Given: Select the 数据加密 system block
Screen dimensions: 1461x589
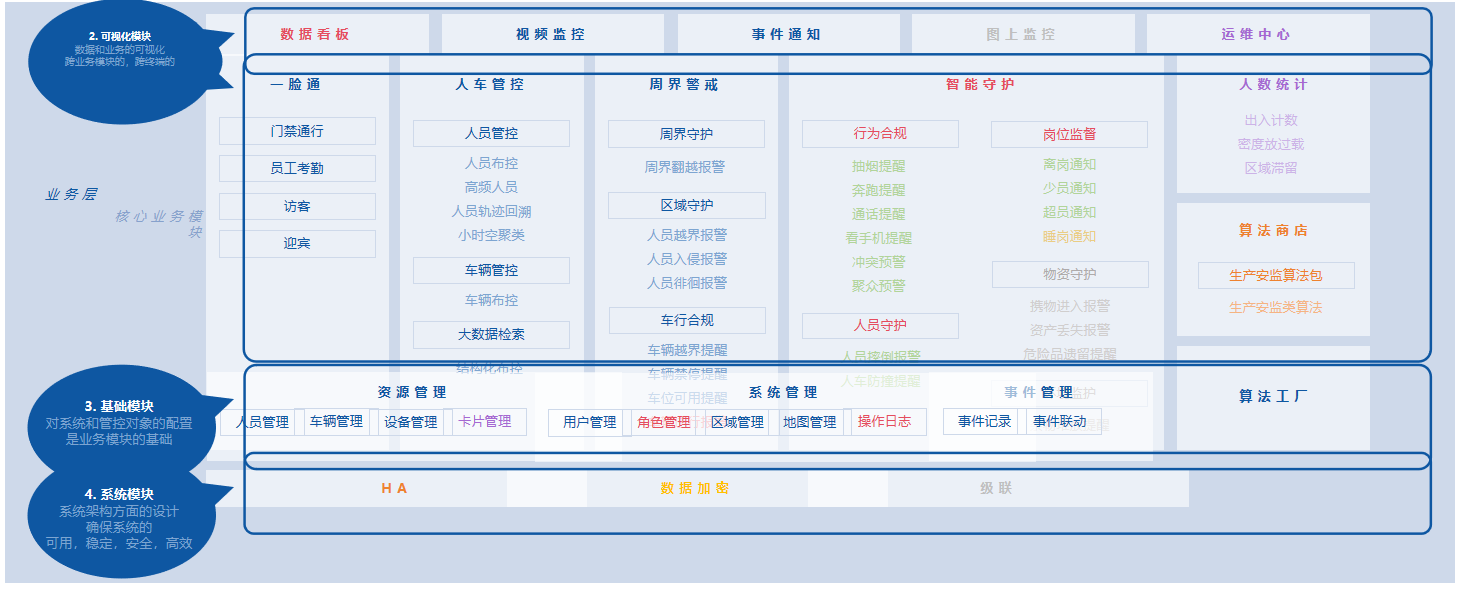Looking at the screenshot, I should coord(695,489).
